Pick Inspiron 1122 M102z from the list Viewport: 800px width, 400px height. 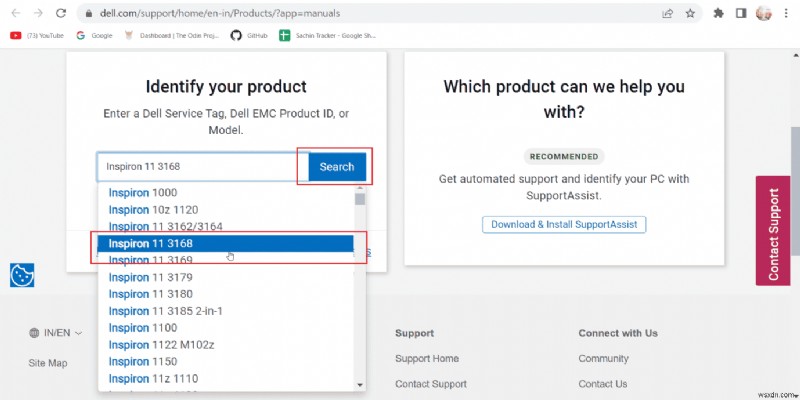pos(160,345)
